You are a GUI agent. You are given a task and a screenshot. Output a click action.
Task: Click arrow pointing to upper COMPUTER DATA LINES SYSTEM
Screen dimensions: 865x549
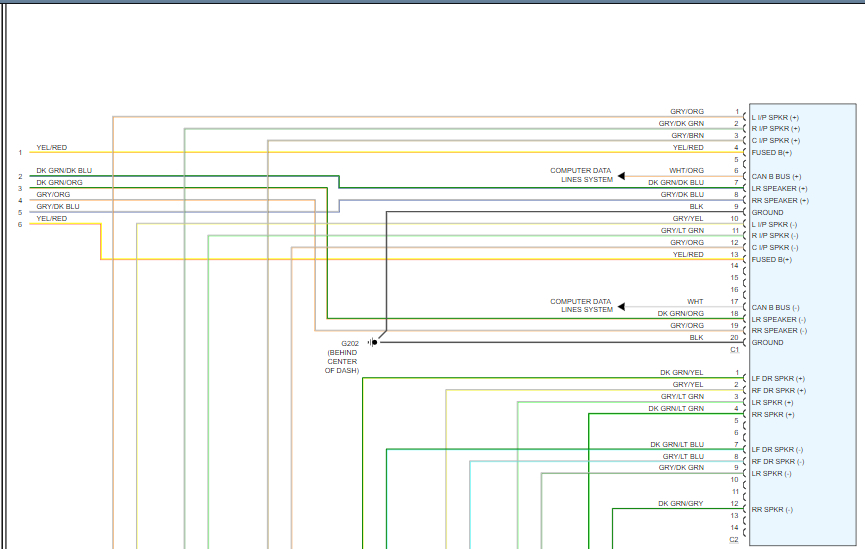pos(621,176)
